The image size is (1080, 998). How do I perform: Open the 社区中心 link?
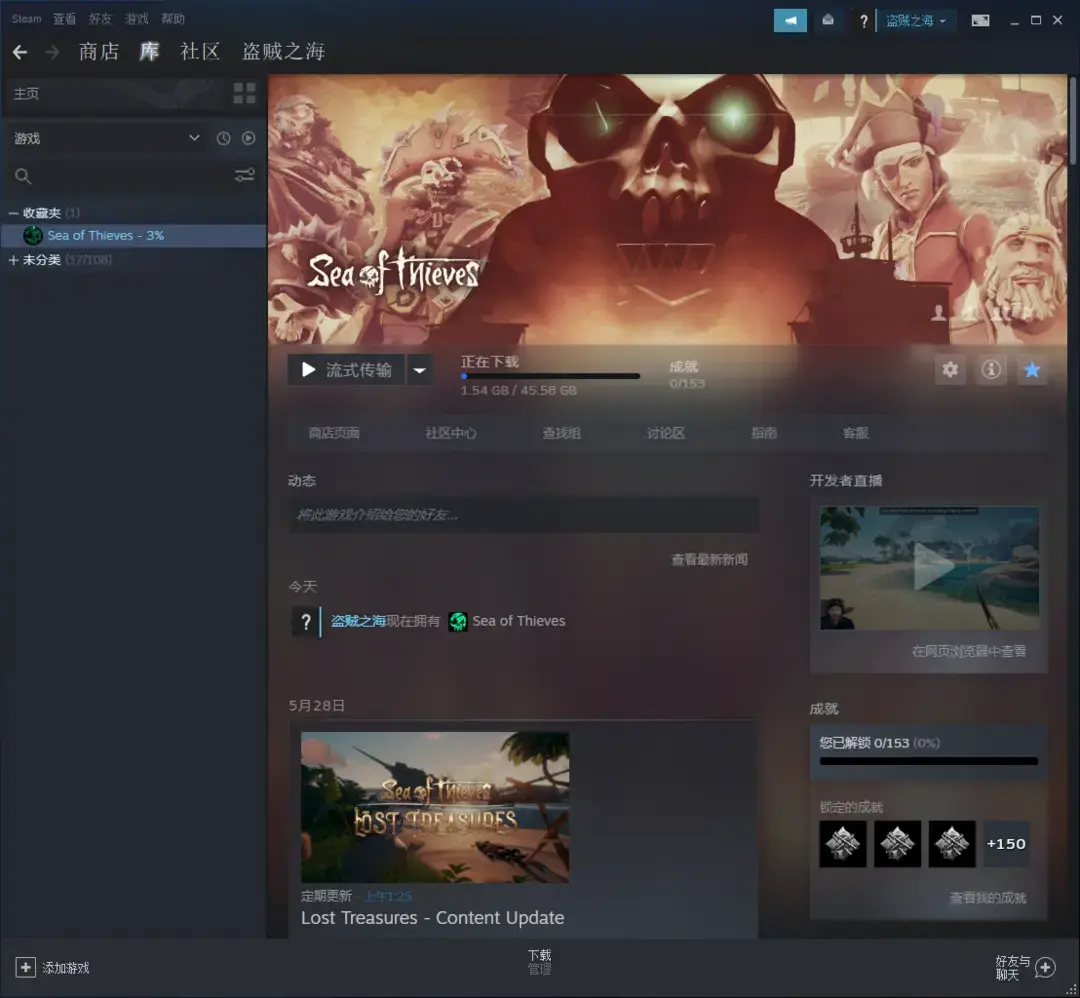[451, 433]
